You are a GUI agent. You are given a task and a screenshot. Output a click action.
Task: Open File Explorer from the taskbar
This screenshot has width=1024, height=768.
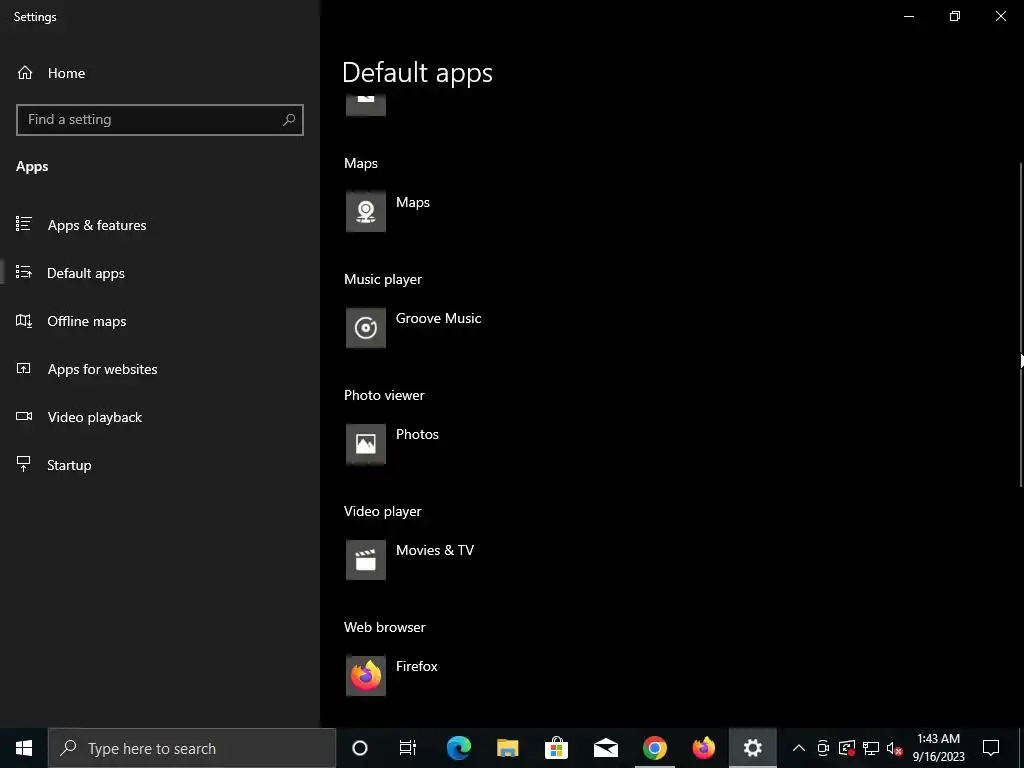(x=507, y=748)
